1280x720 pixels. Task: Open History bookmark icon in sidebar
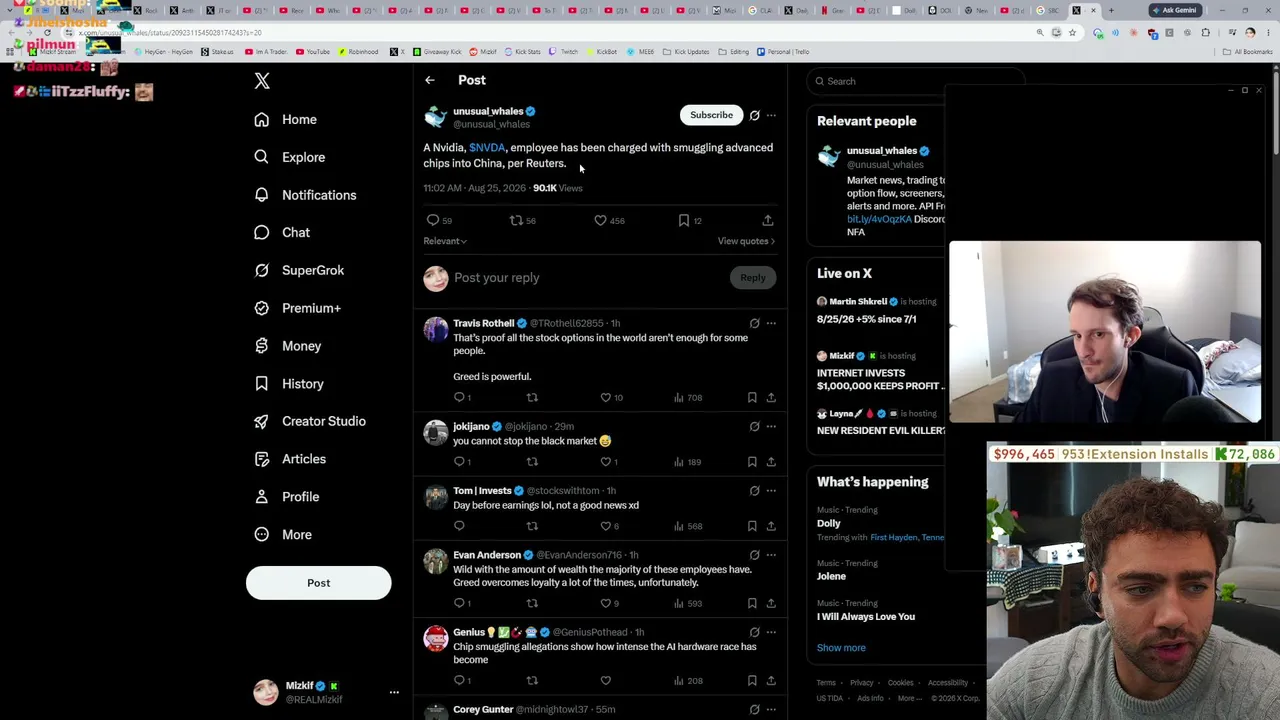[x=261, y=384]
